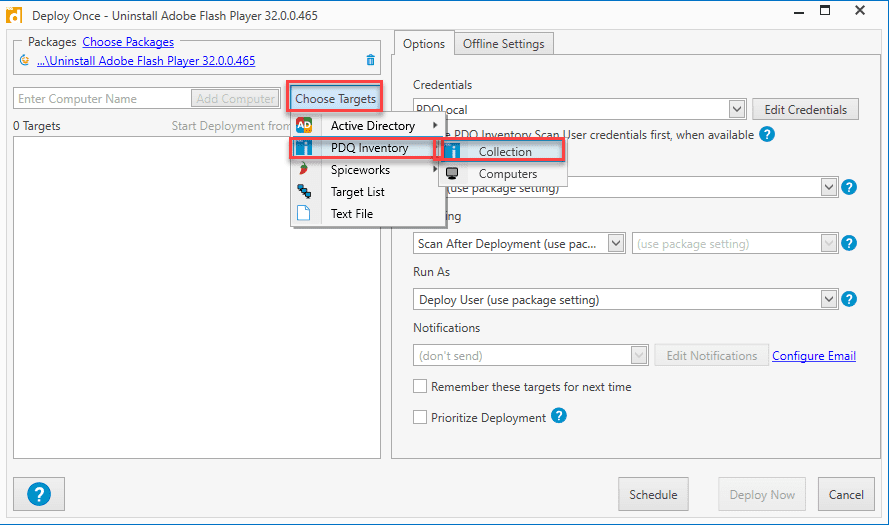Select Text File menu entry

[x=367, y=214]
